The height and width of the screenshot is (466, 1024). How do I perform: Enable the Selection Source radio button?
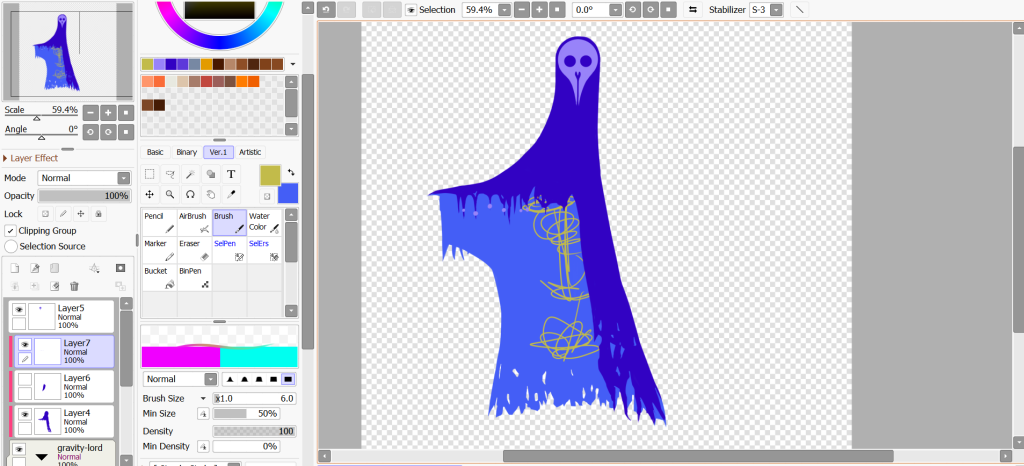point(10,246)
